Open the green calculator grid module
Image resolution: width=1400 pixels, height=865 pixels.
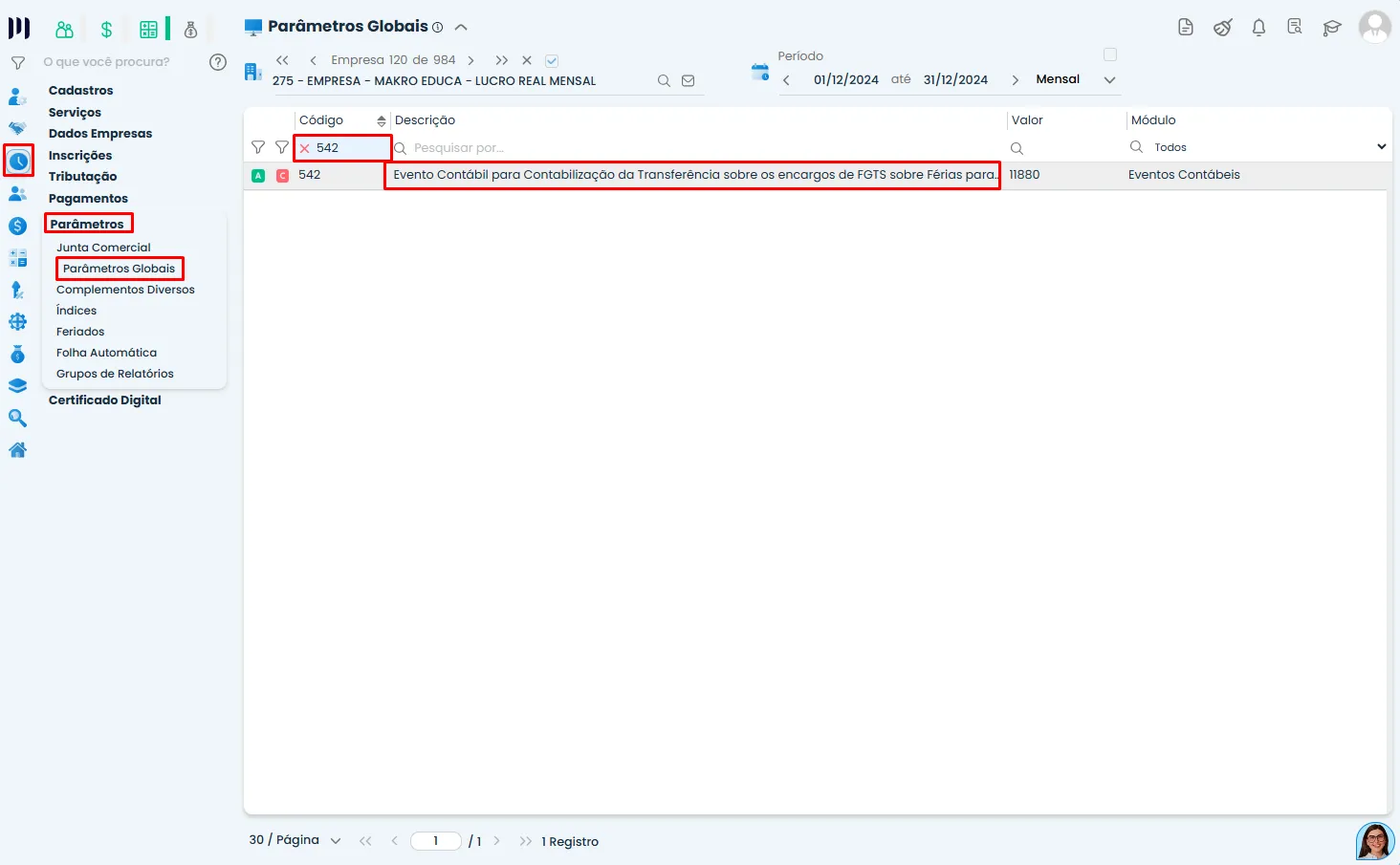(148, 30)
